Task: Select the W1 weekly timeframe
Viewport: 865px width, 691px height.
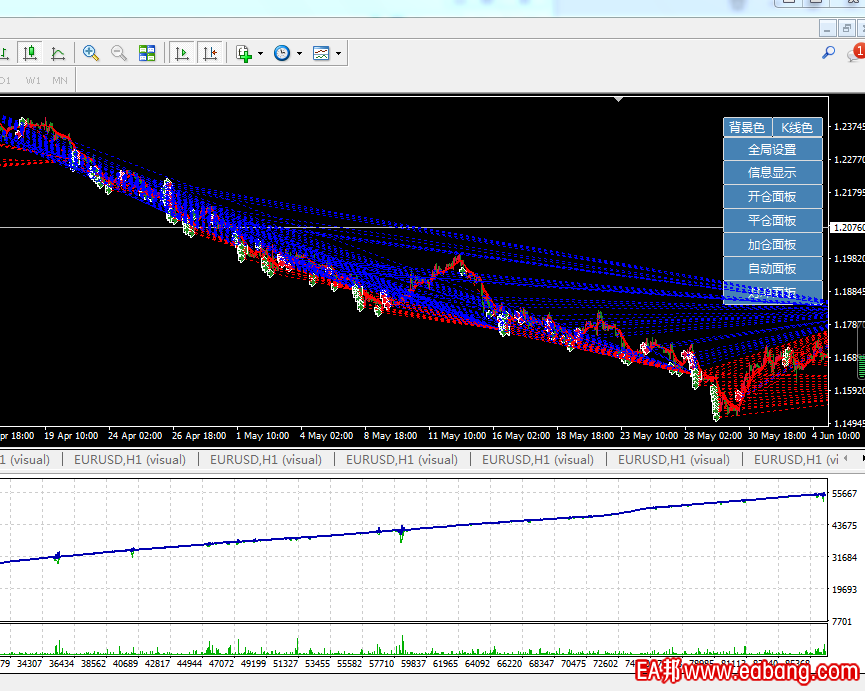Action: coord(33,81)
